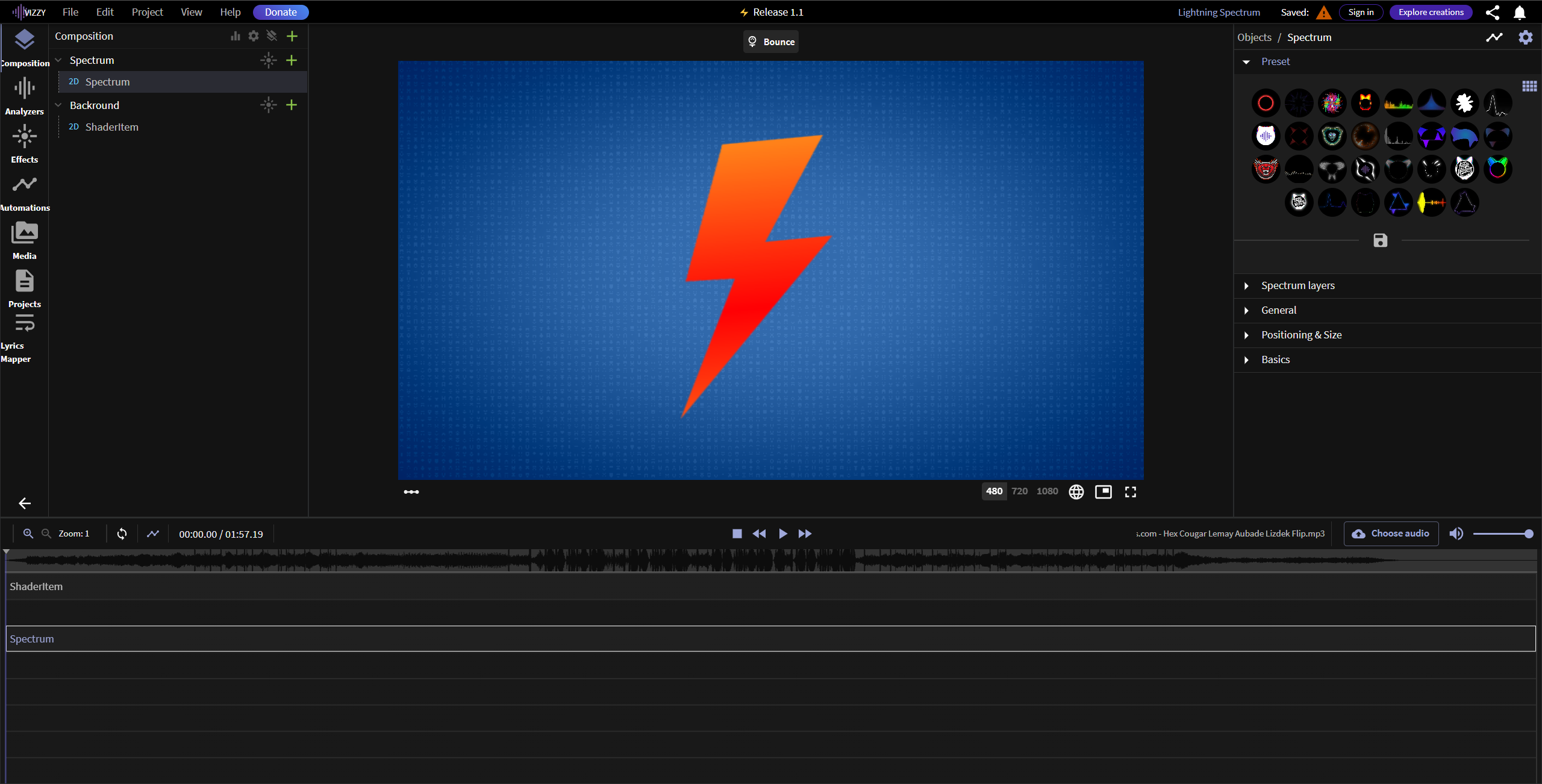The width and height of the screenshot is (1542, 784).
Task: Open the Effects sidebar panel
Action: tap(24, 143)
